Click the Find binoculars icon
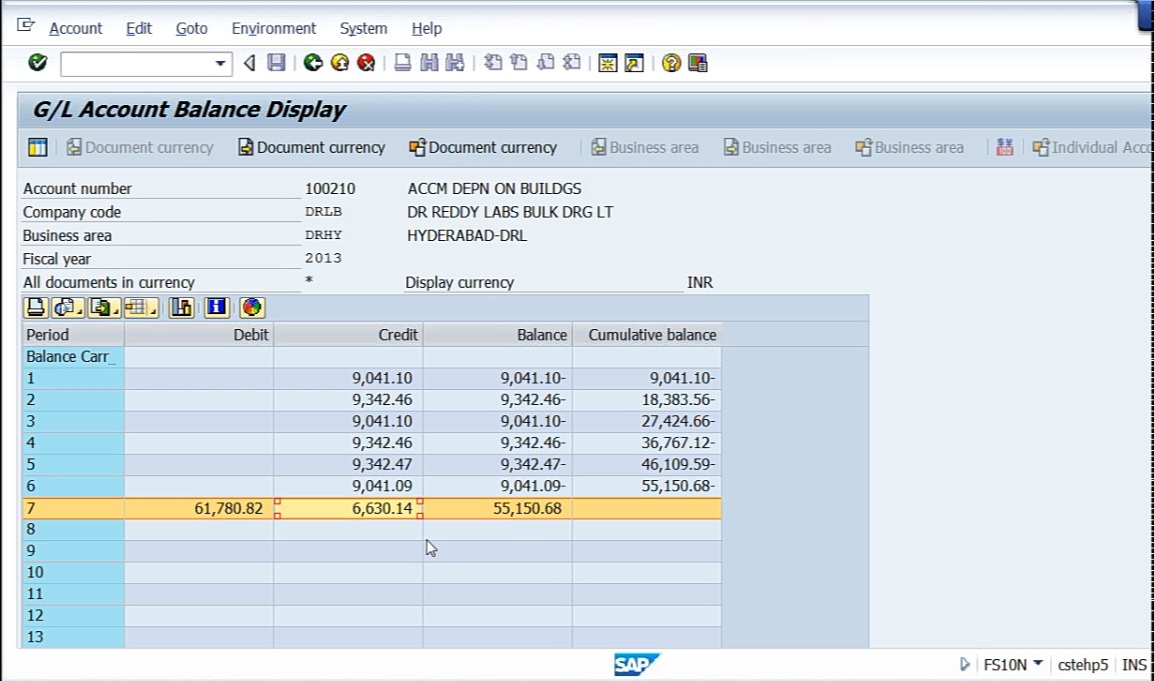This screenshot has width=1154, height=681. click(429, 63)
